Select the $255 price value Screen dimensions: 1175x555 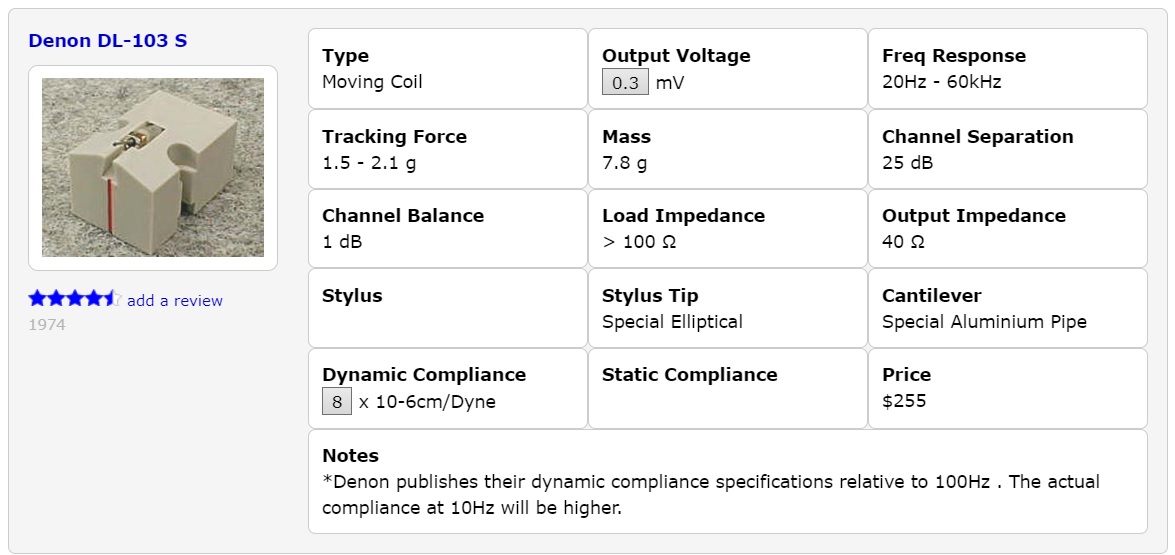(x=904, y=401)
